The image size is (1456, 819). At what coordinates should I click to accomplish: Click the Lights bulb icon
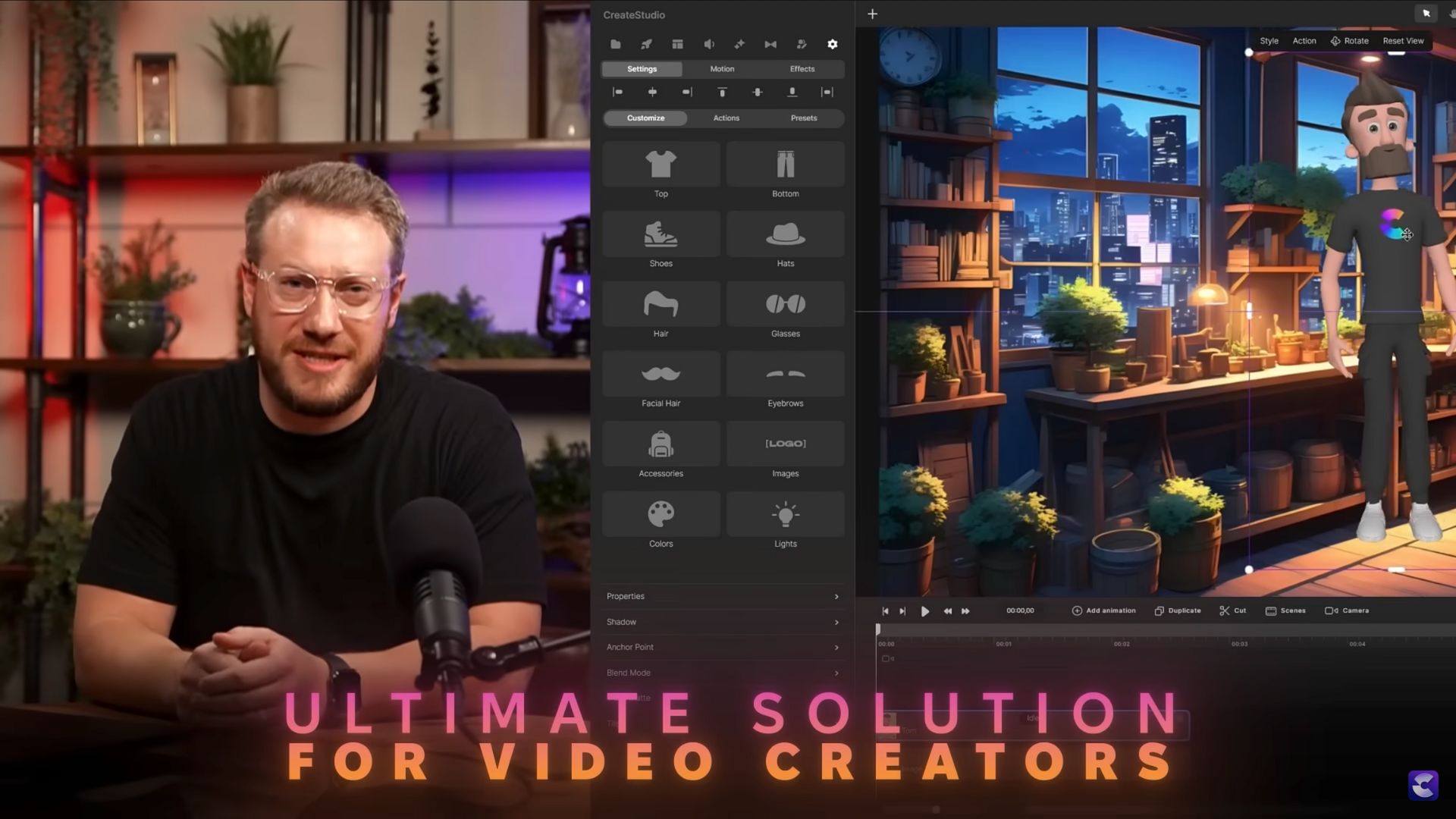coord(785,515)
